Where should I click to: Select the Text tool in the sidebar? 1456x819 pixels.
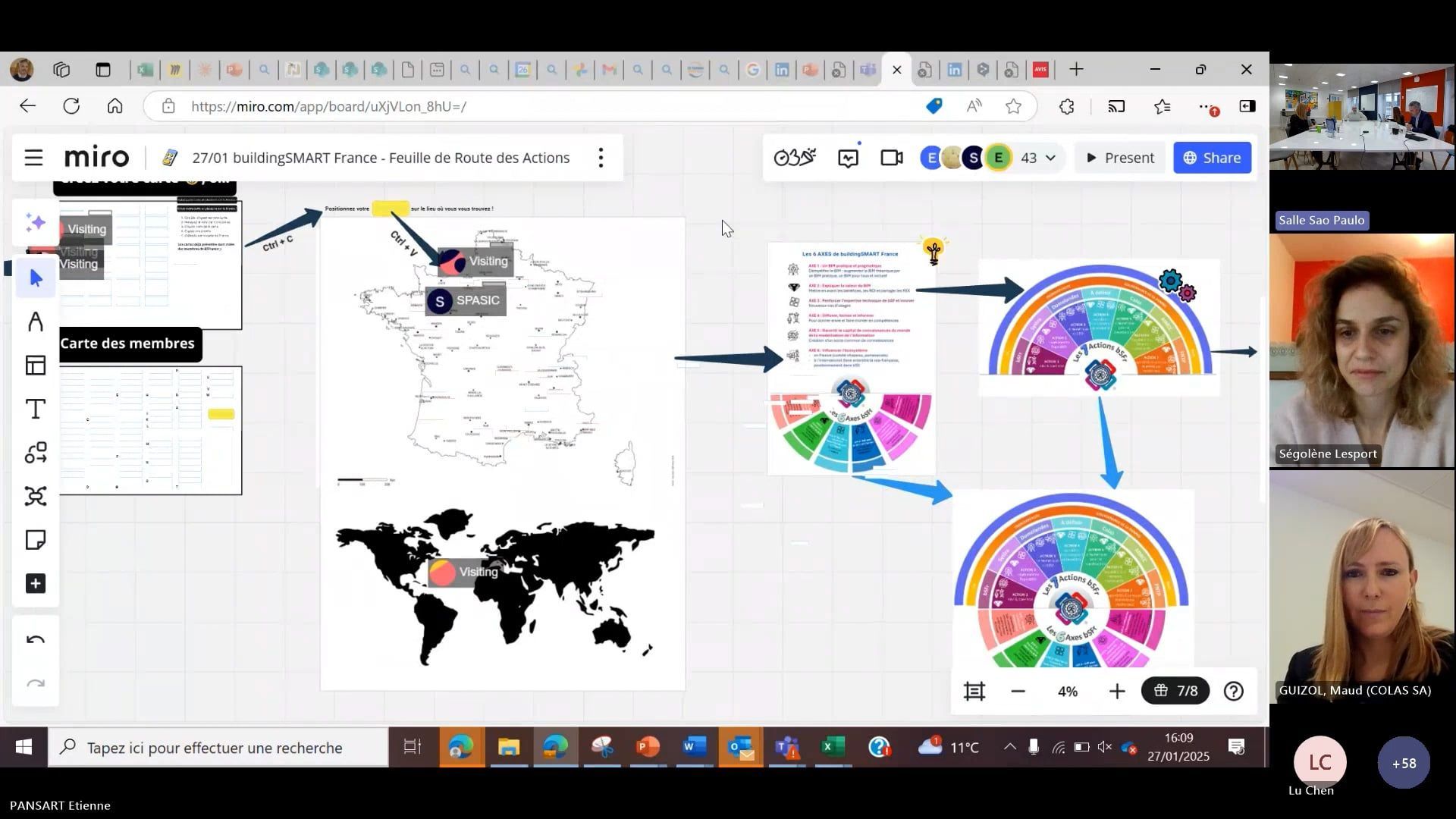click(x=36, y=409)
